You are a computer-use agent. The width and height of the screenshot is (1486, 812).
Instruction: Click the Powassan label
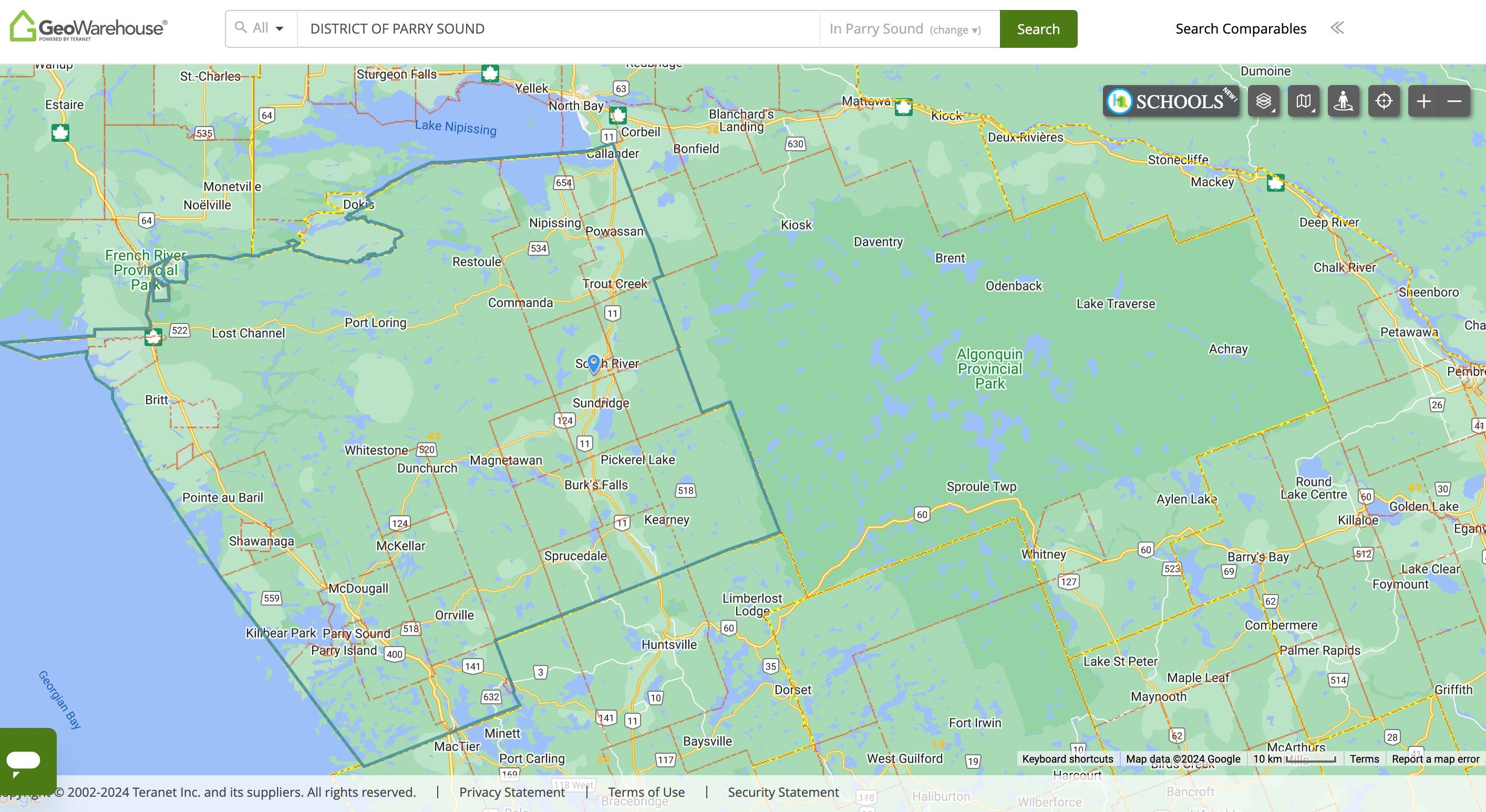(x=614, y=231)
